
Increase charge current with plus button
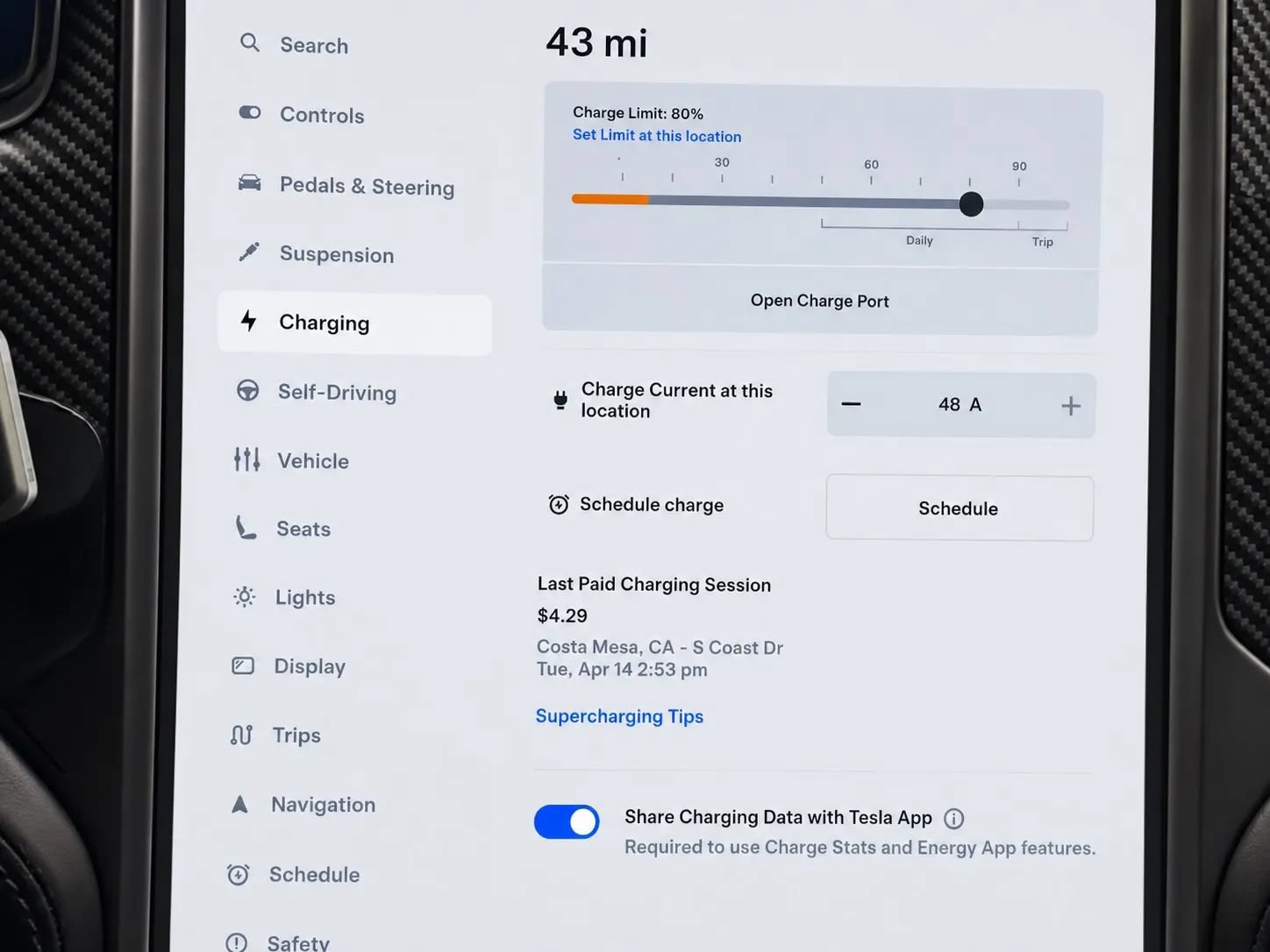coord(1071,406)
